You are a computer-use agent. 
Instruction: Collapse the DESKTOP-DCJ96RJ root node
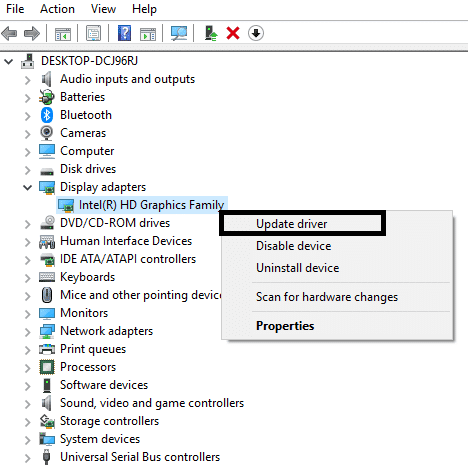[9, 61]
